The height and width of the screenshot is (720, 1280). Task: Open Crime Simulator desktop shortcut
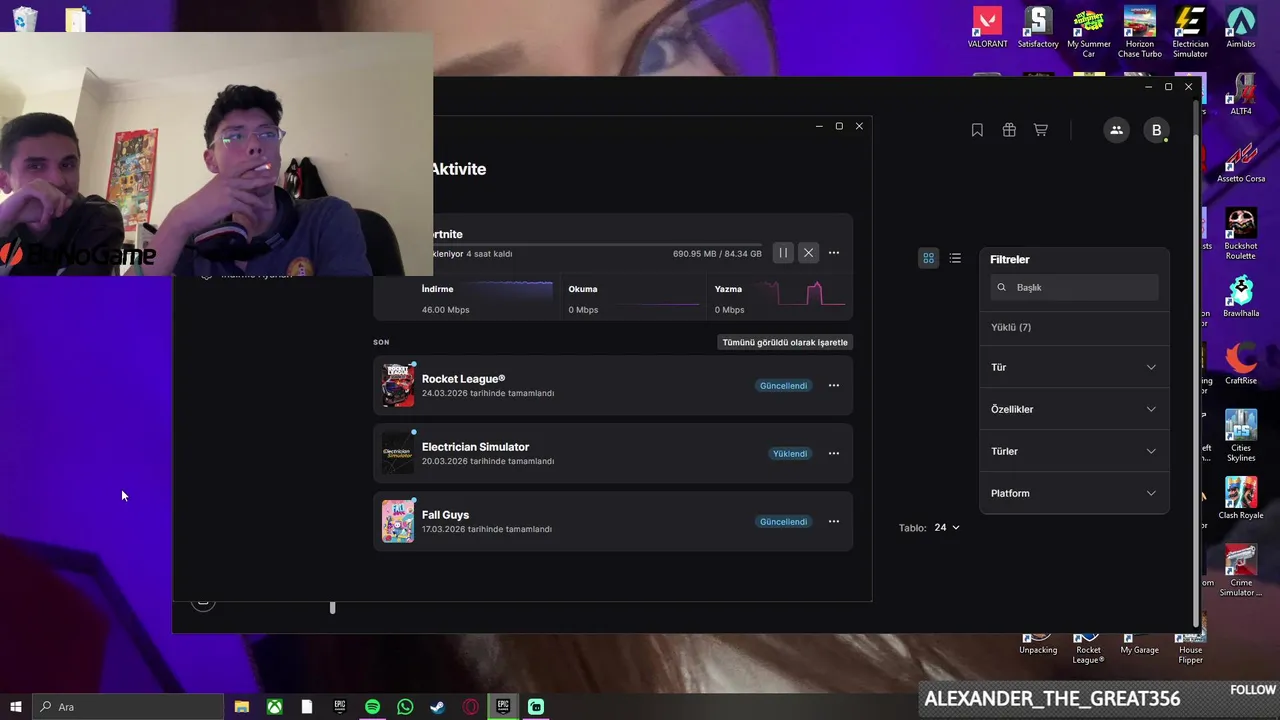coord(1241,570)
